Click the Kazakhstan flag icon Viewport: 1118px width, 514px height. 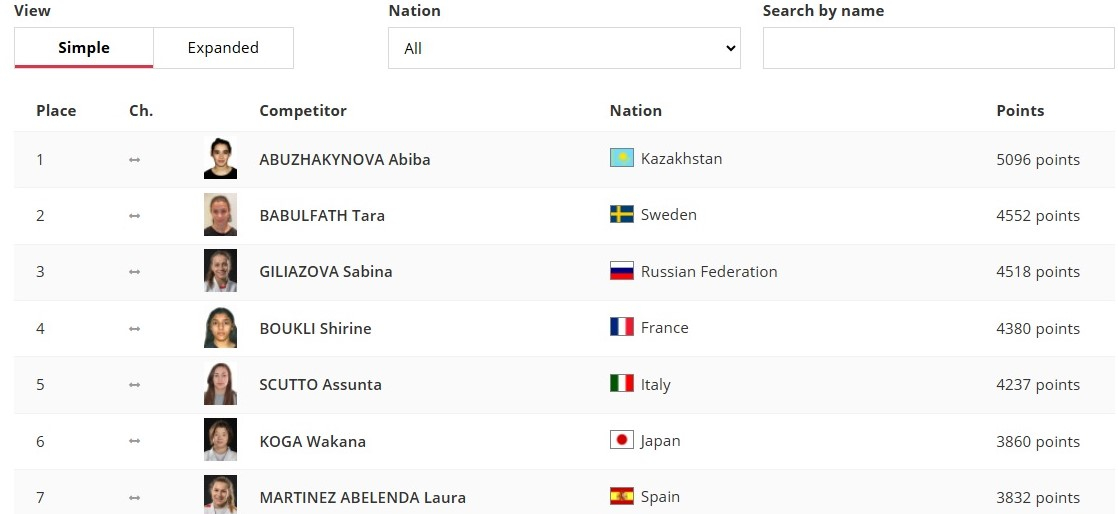click(621, 158)
